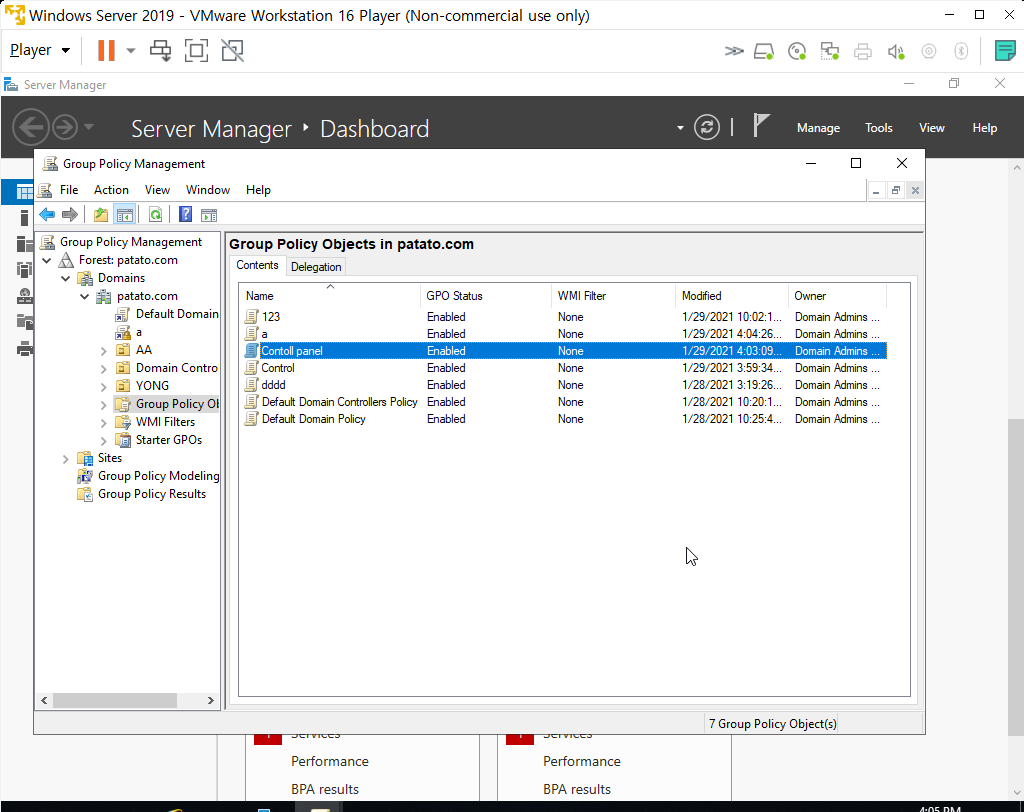1024x812 pixels.
Task: Open the dropdown arrow beside pause button
Action: (x=131, y=50)
